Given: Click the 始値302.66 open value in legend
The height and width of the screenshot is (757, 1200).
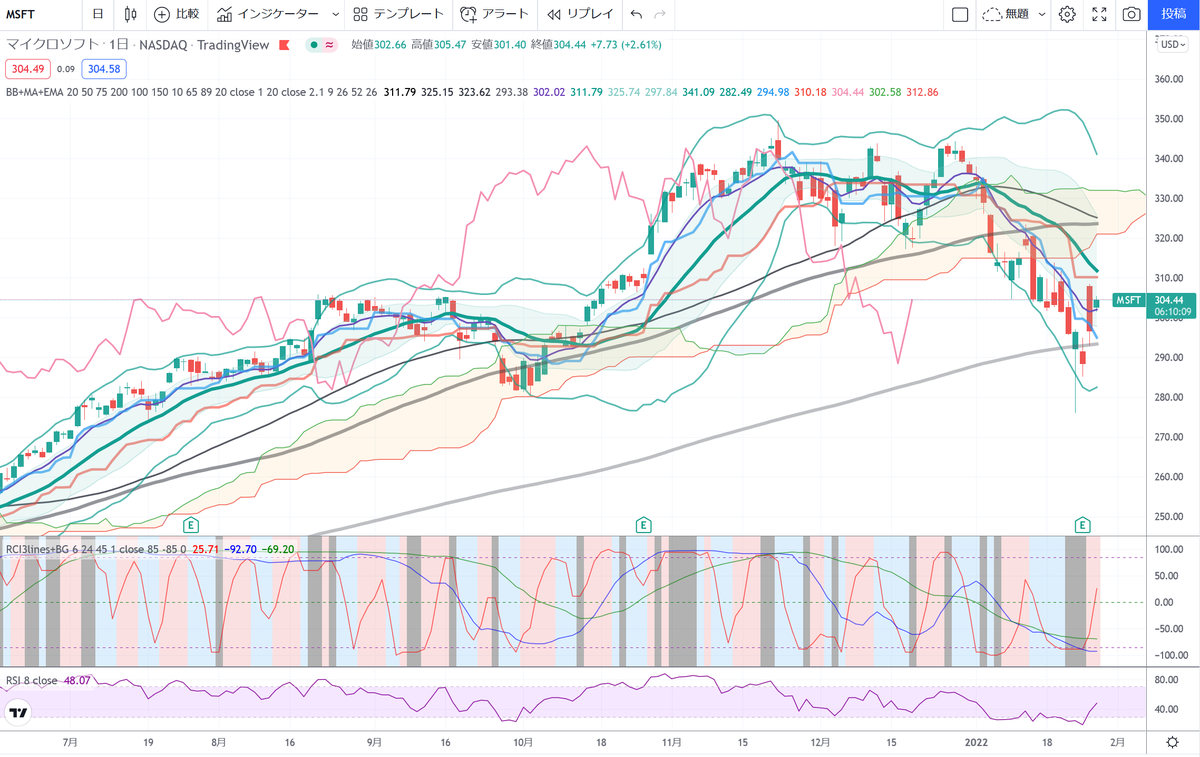Looking at the screenshot, I should click(379, 45).
